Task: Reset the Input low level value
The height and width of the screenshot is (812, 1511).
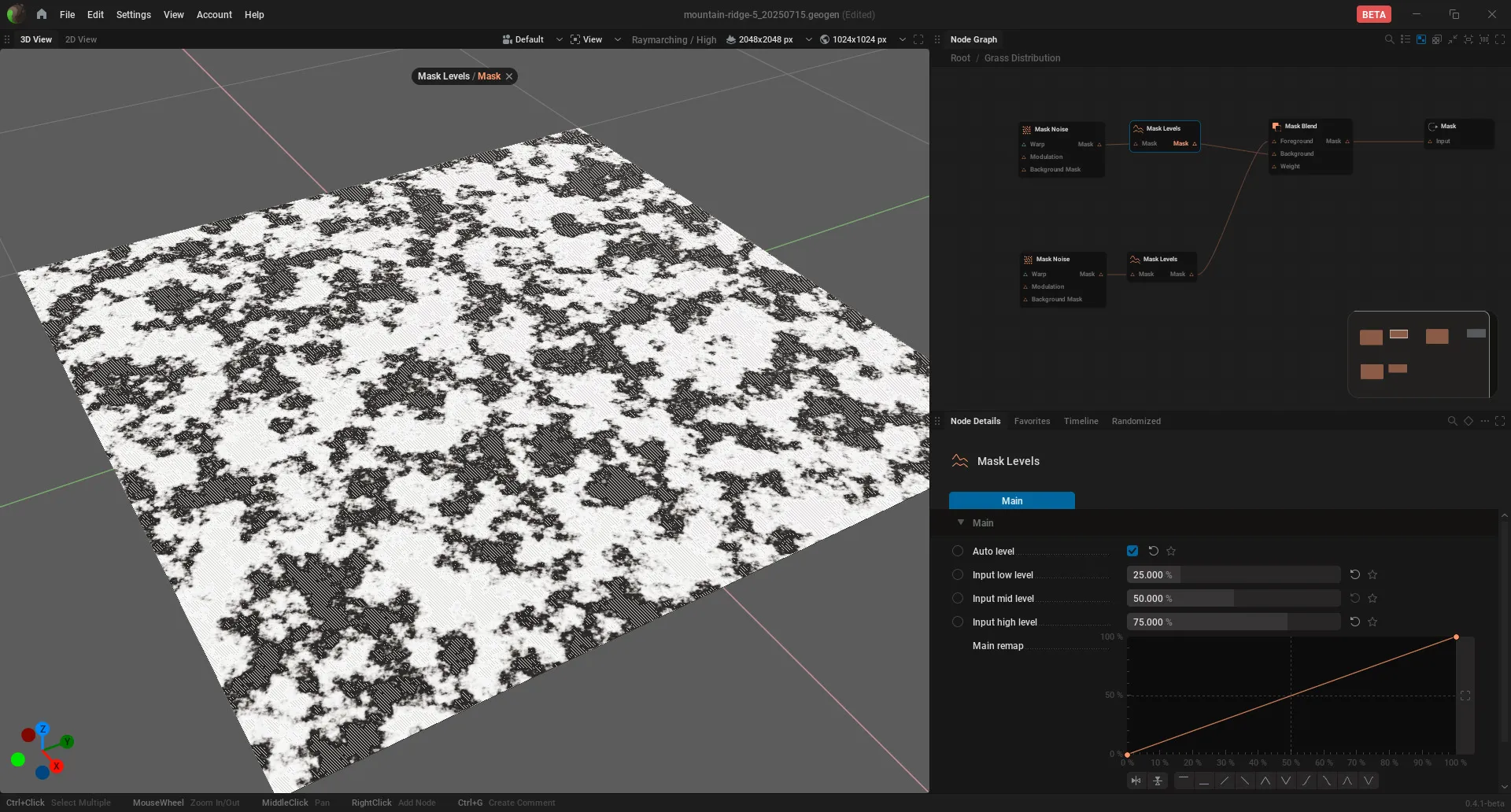Action: (1355, 574)
